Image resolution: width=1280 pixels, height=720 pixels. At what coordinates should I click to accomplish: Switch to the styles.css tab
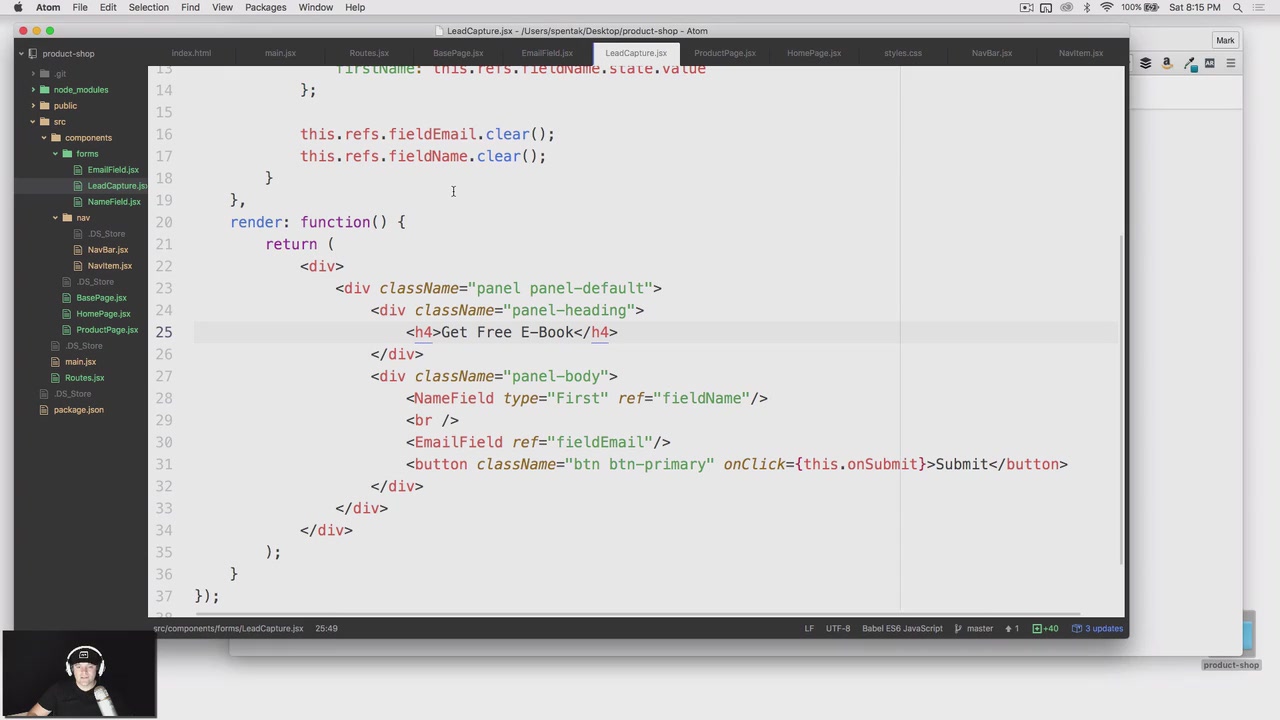903,53
